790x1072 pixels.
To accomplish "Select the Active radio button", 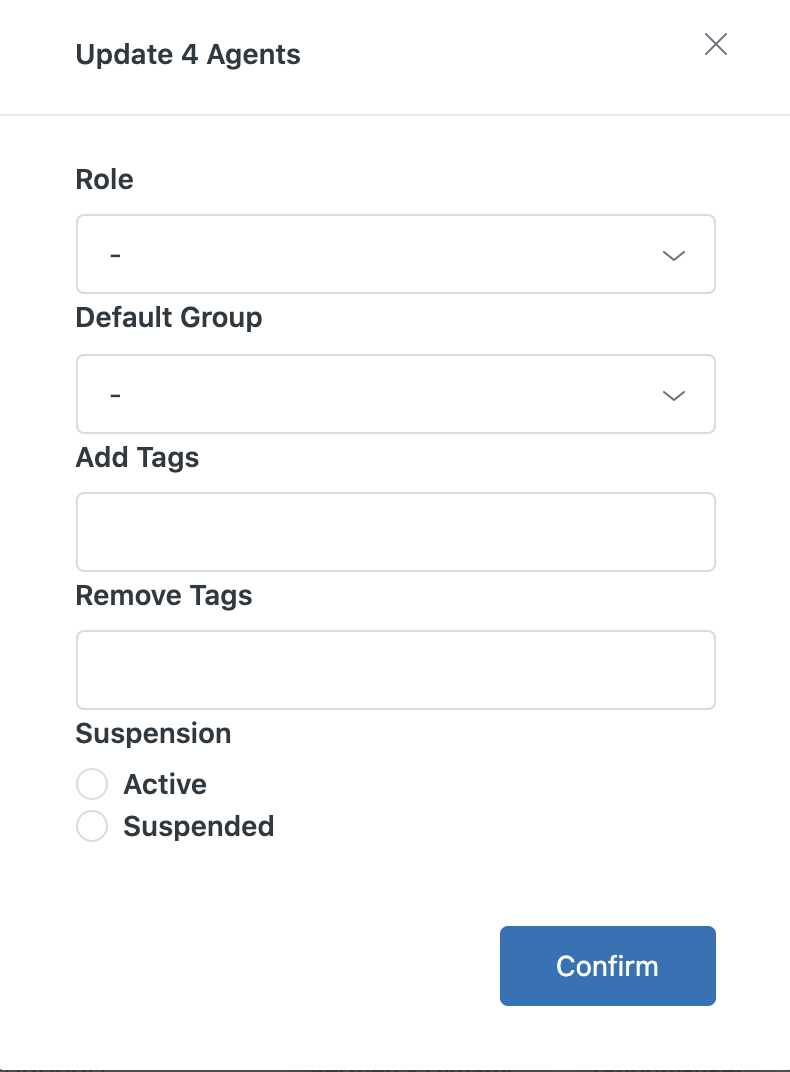I will coord(92,785).
